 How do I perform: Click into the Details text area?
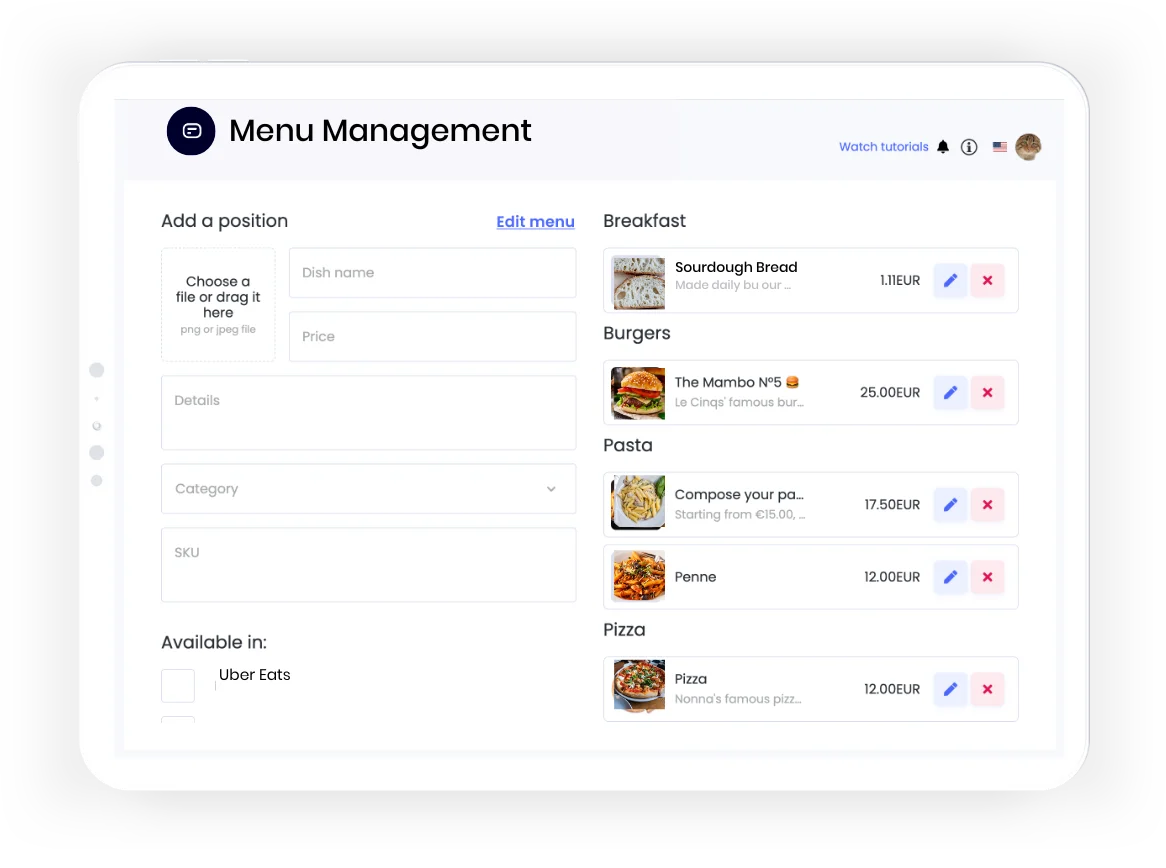369,413
